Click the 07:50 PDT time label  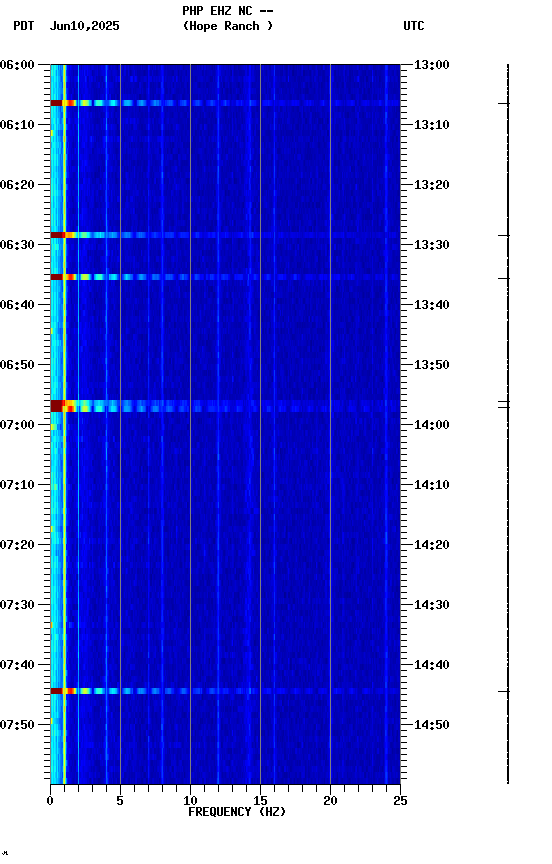coord(17,726)
